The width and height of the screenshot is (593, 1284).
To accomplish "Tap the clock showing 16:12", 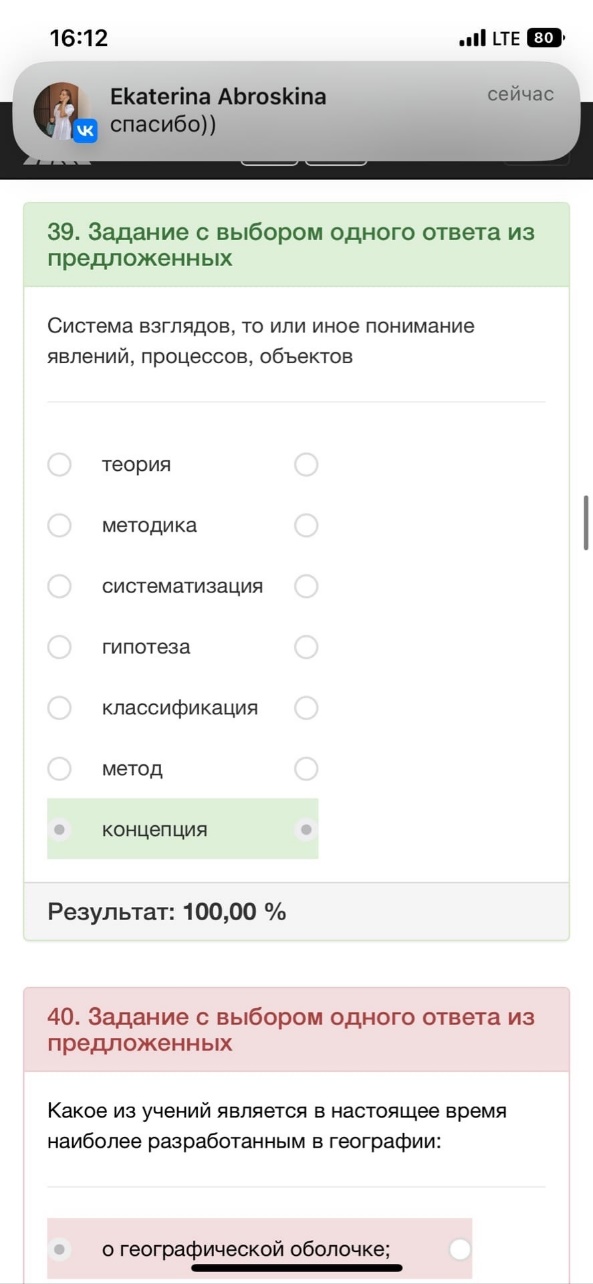I will [79, 38].
